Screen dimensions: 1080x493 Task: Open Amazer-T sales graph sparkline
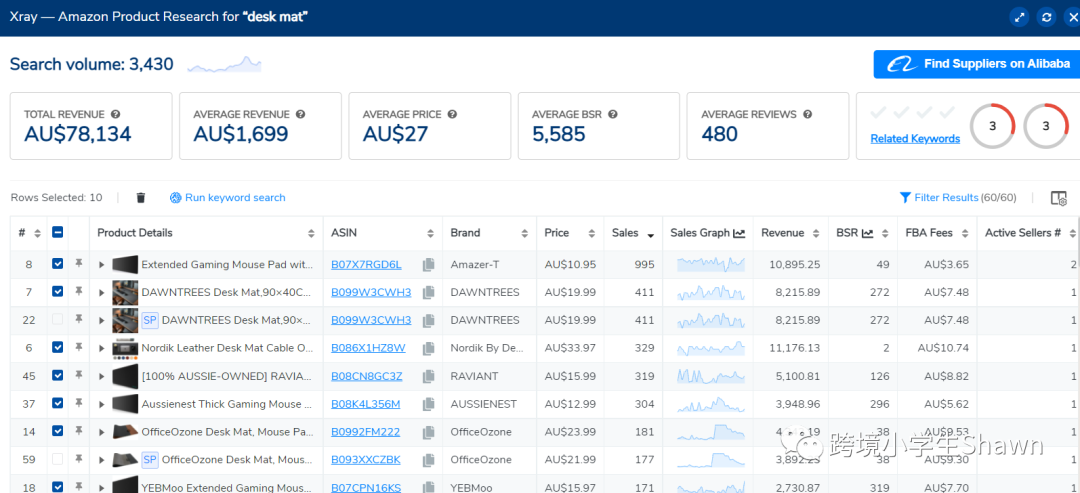[x=711, y=264]
